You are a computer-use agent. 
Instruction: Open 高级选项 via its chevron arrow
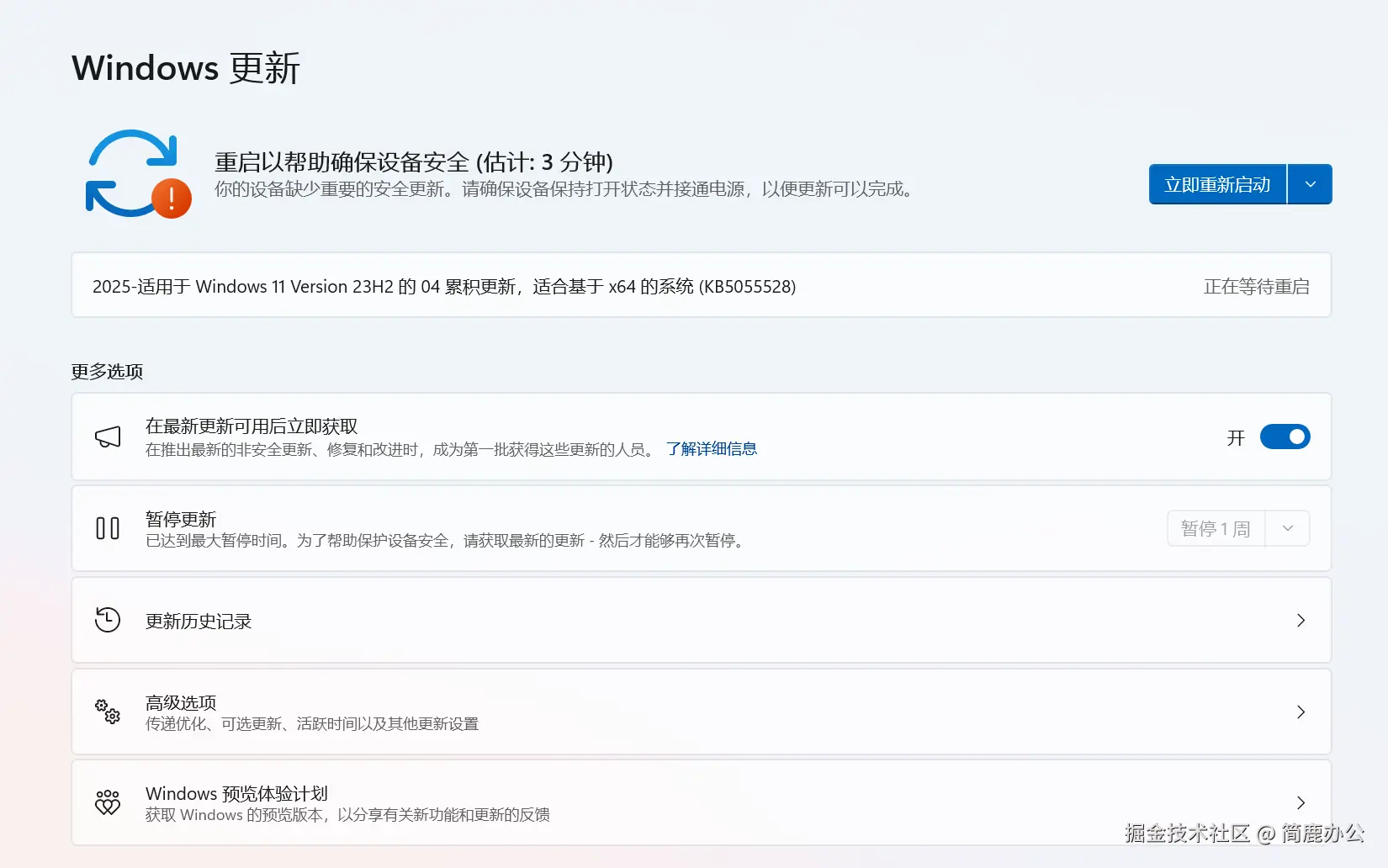tap(1301, 712)
